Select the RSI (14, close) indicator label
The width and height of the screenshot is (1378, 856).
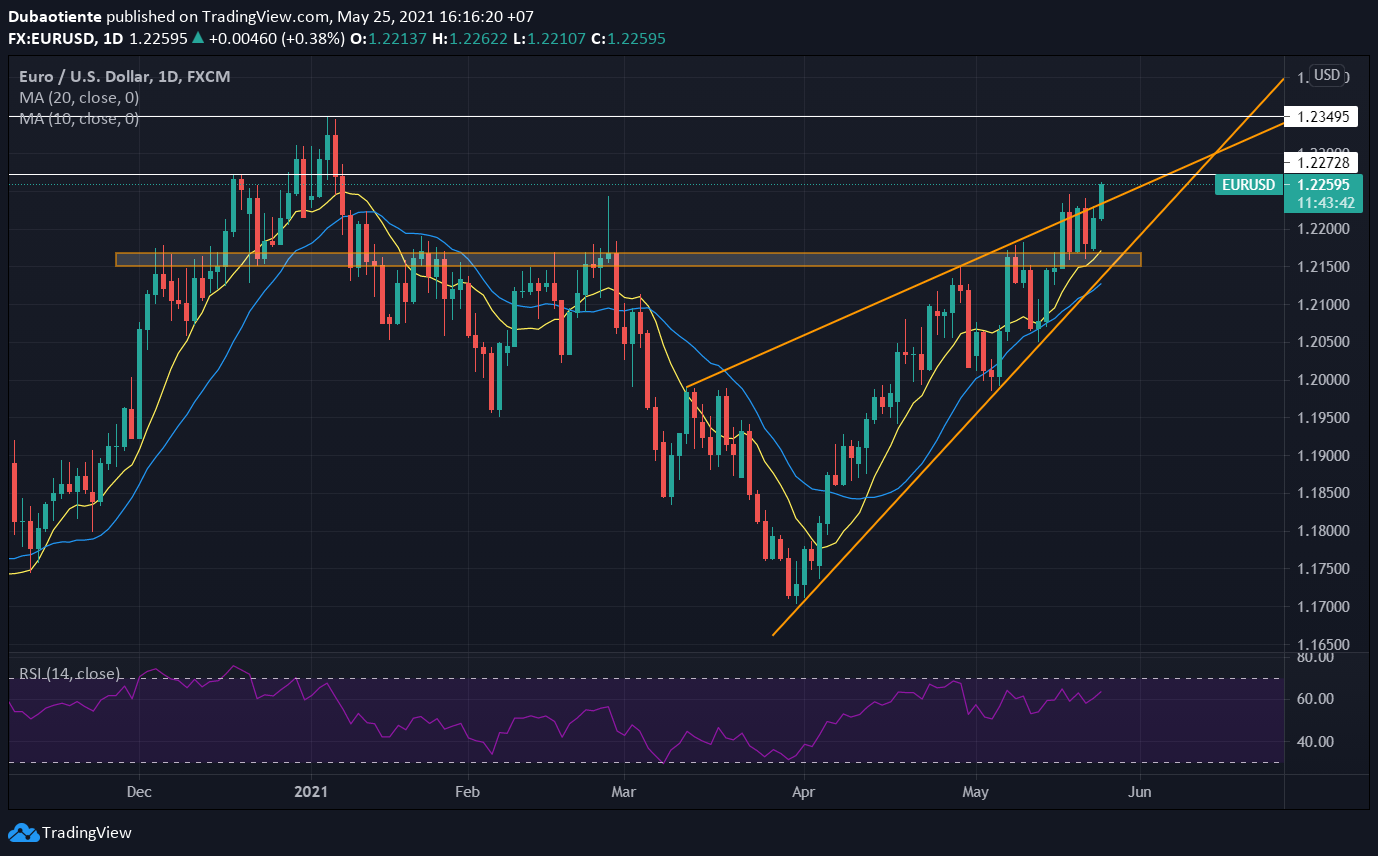70,674
